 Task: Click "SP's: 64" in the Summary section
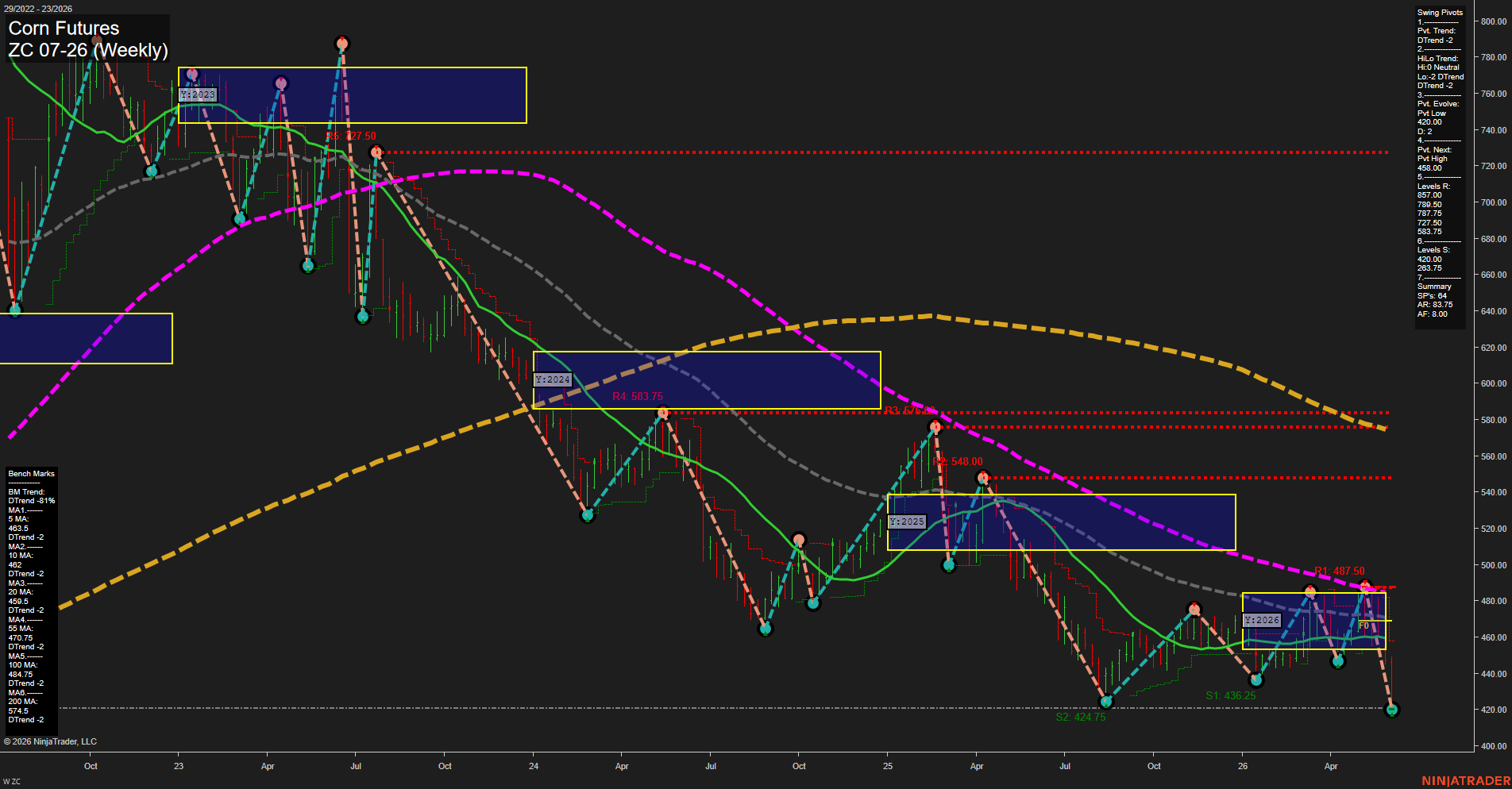[1432, 296]
